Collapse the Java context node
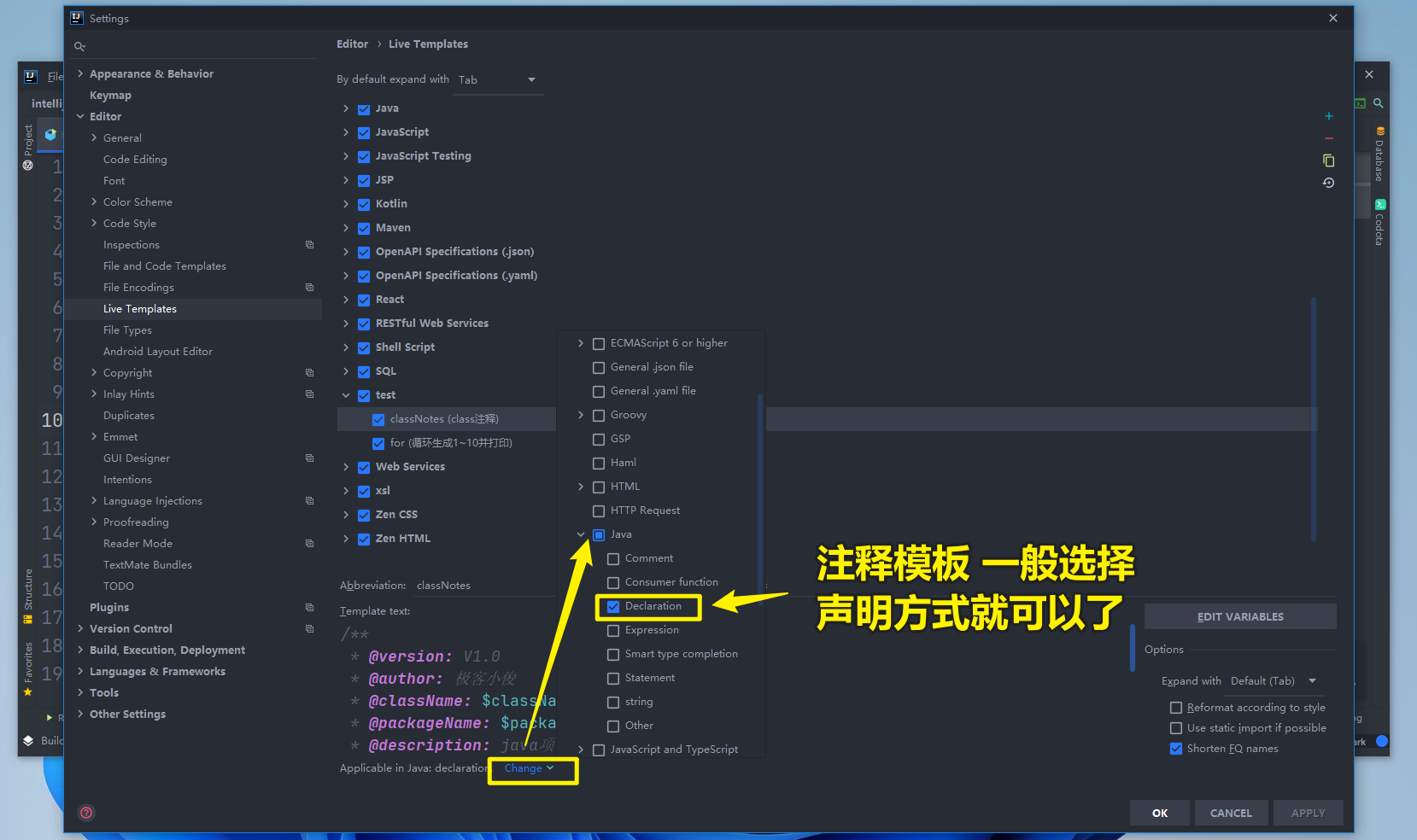Screen dimensions: 1417x840 581,534
